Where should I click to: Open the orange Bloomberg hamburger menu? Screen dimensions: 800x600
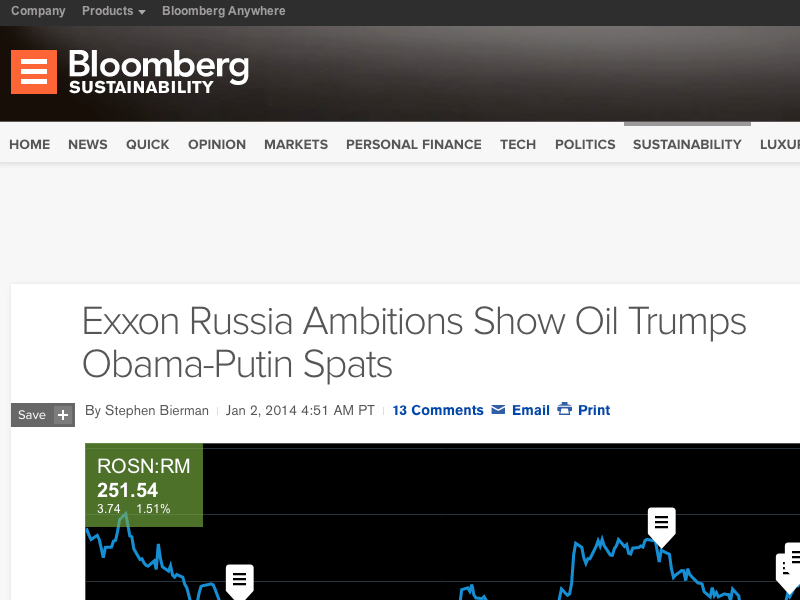click(34, 72)
